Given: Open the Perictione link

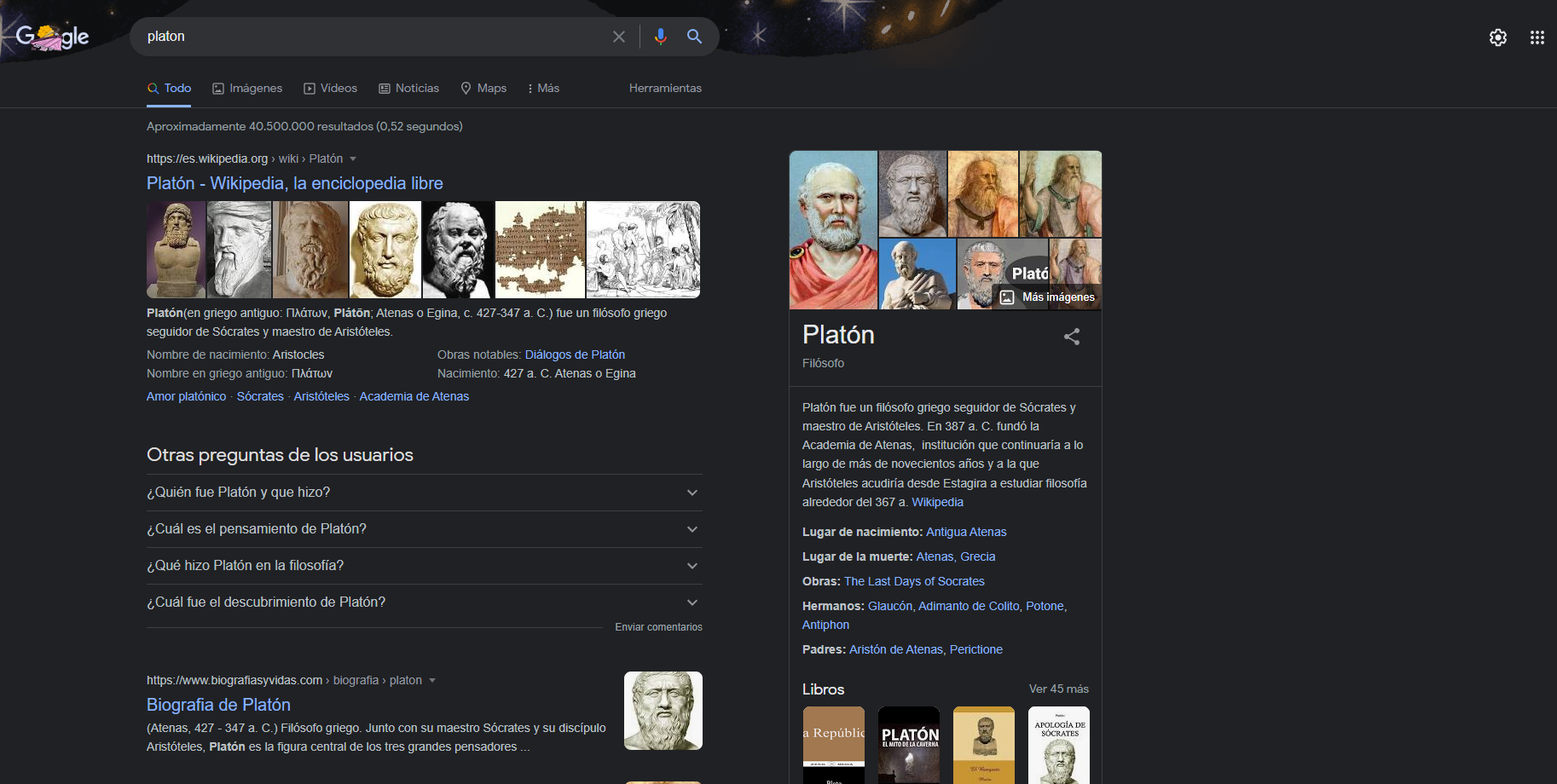Looking at the screenshot, I should pyautogui.click(x=976, y=649).
